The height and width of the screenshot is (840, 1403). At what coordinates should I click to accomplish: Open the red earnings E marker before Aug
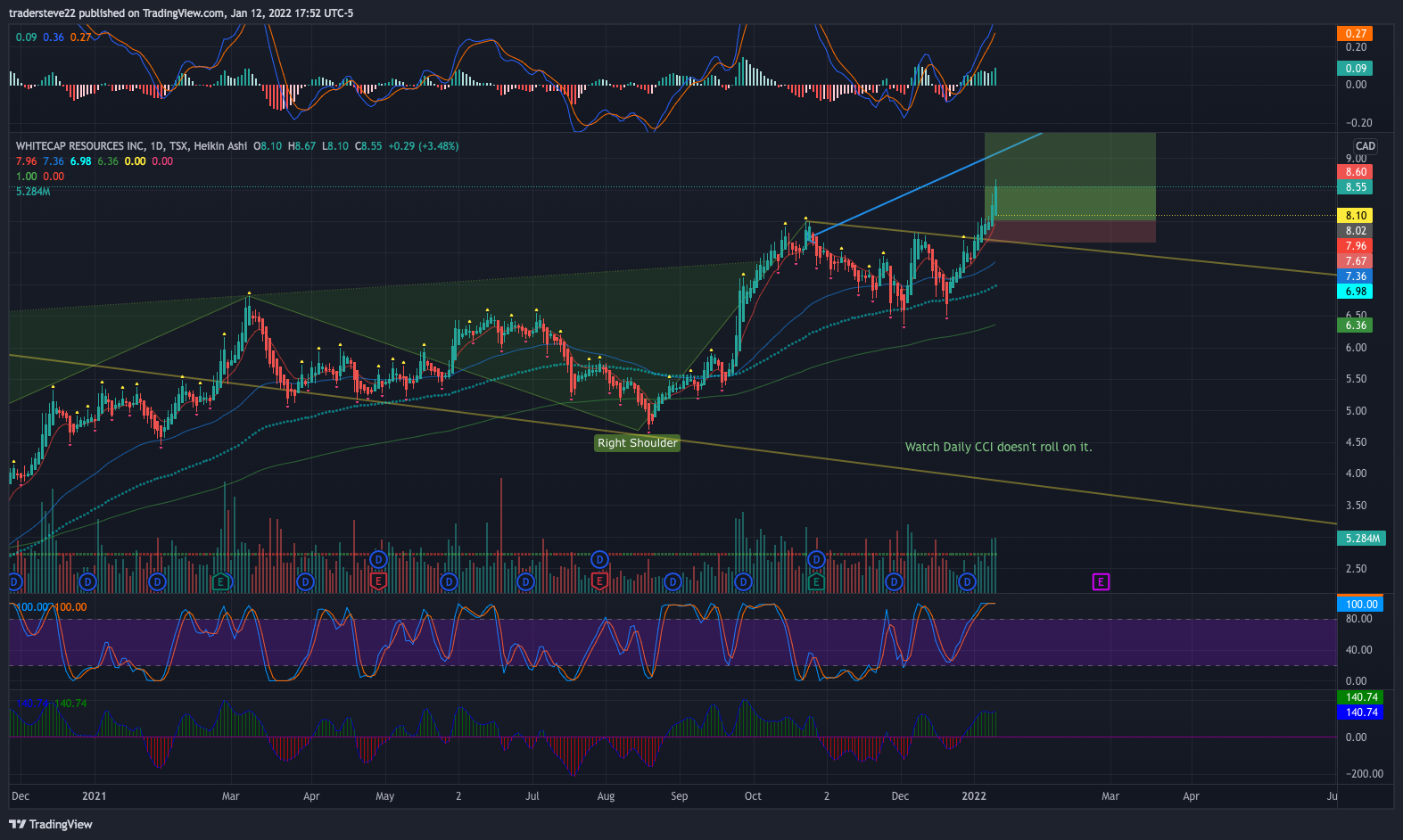599,582
